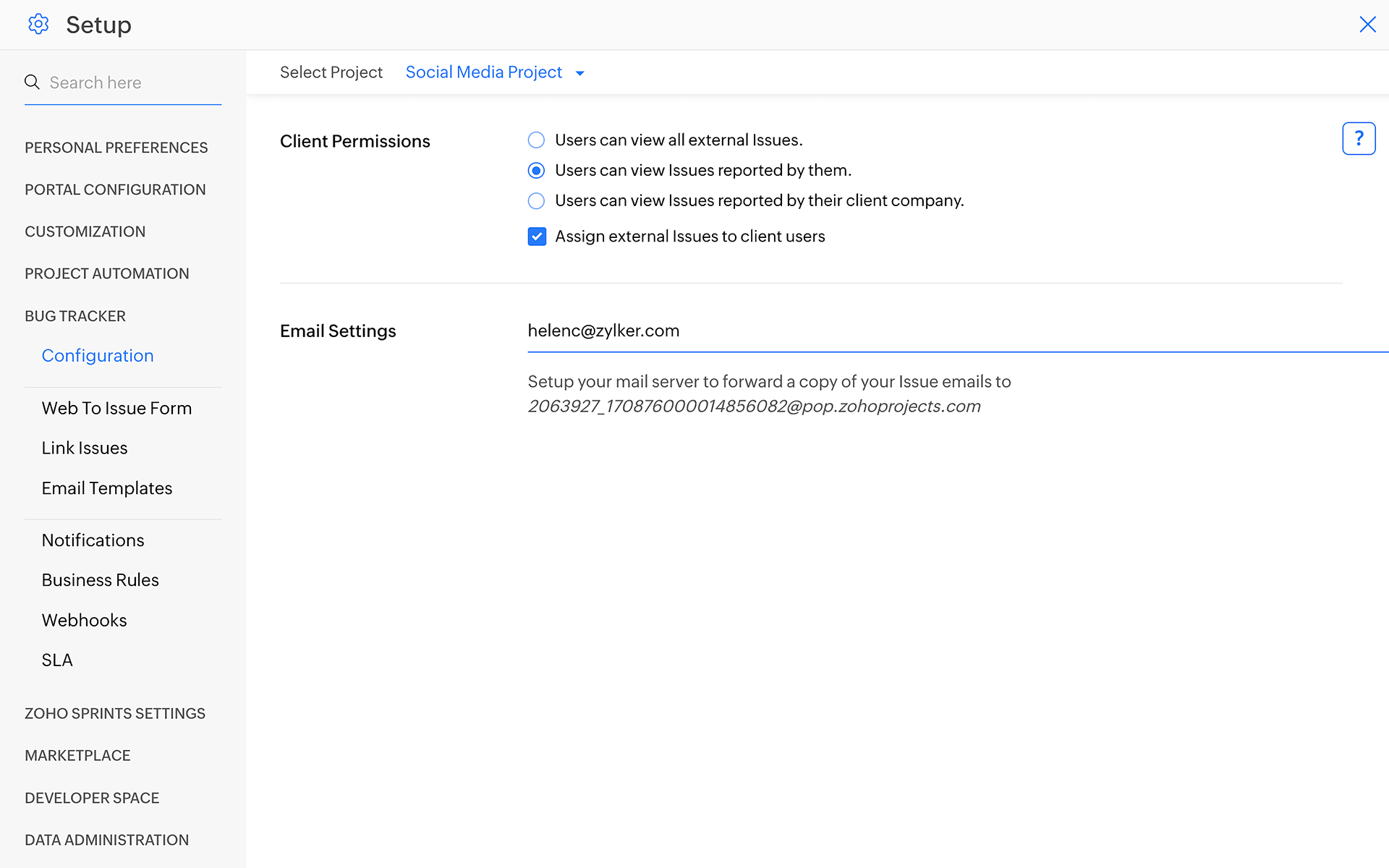Expand the Portal Configuration section
This screenshot has width=1389, height=868.
point(115,190)
